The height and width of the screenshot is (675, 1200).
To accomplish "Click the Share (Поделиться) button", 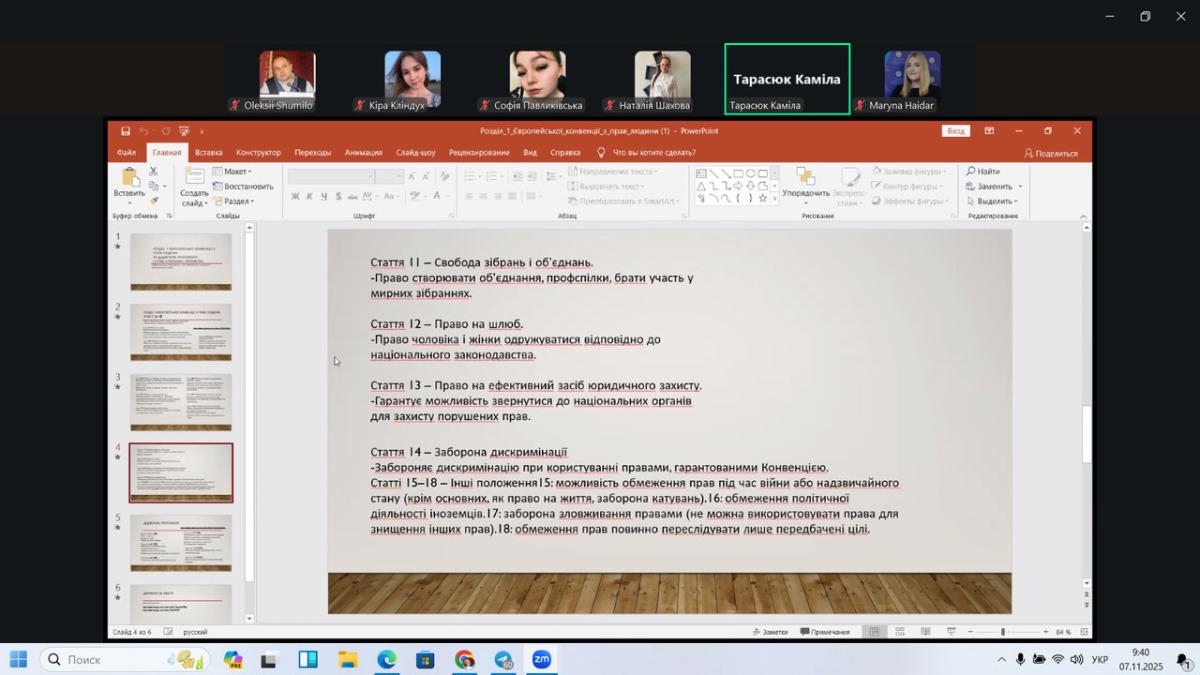I will click(1051, 154).
